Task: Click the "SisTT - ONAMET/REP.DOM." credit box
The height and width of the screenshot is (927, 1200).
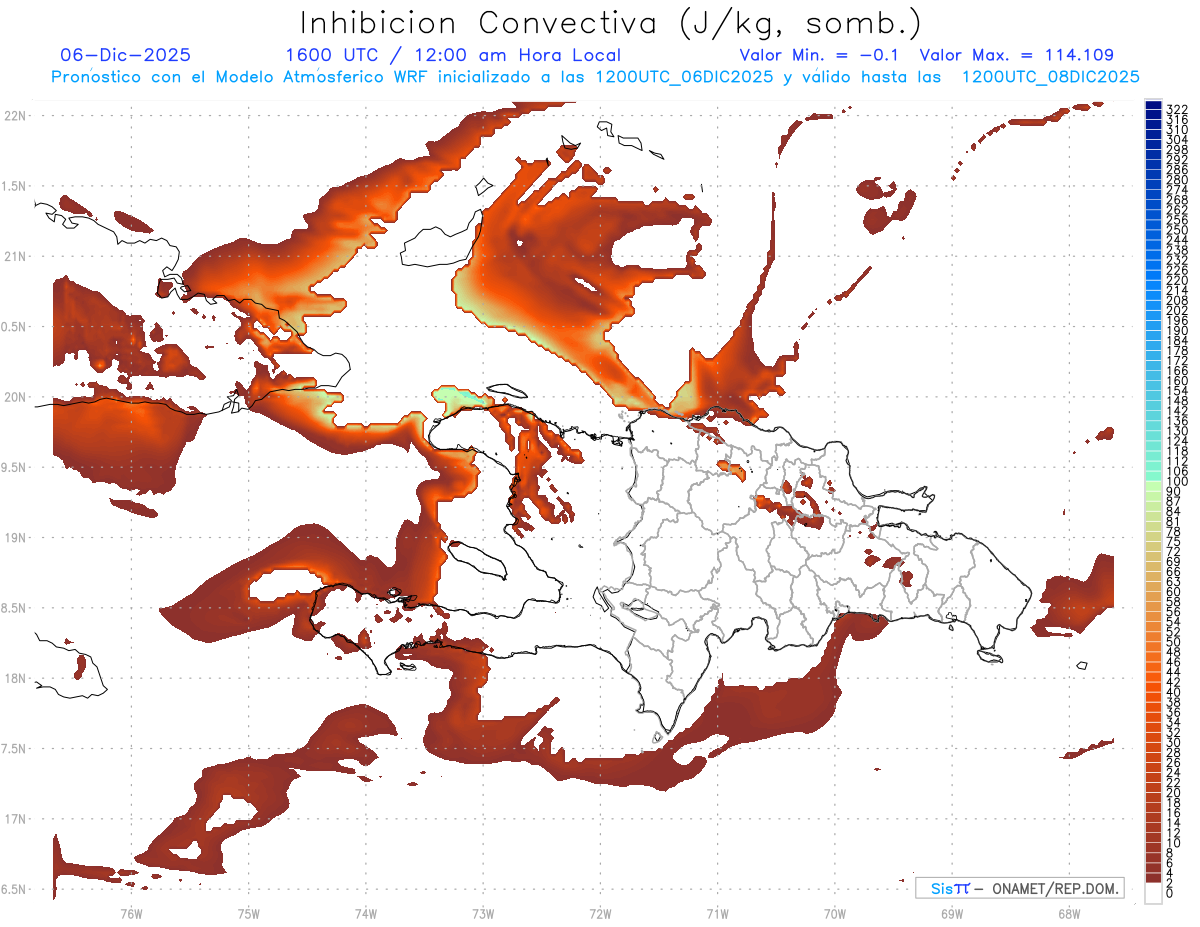Action: pos(1020,888)
